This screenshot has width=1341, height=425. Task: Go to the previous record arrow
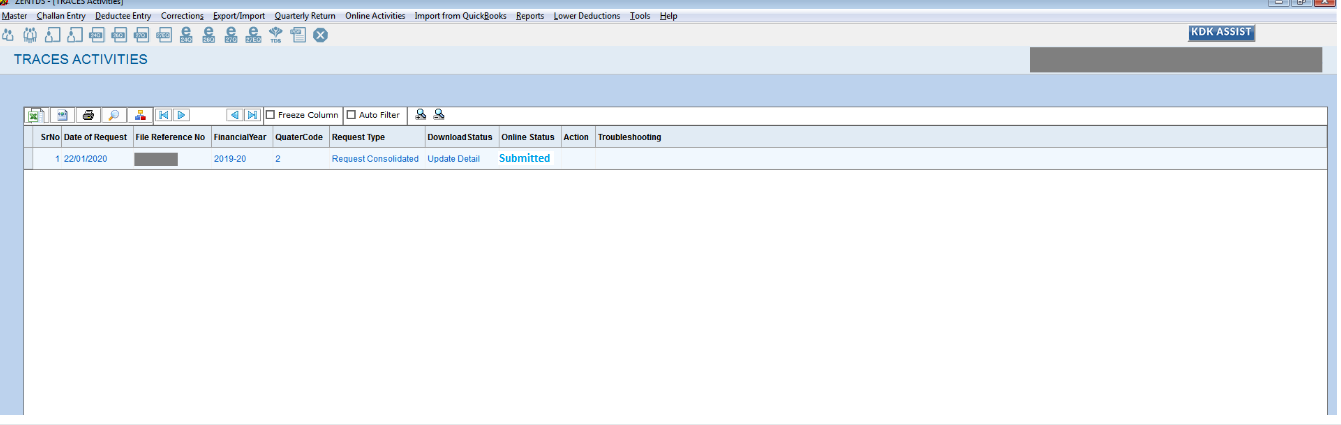point(235,115)
